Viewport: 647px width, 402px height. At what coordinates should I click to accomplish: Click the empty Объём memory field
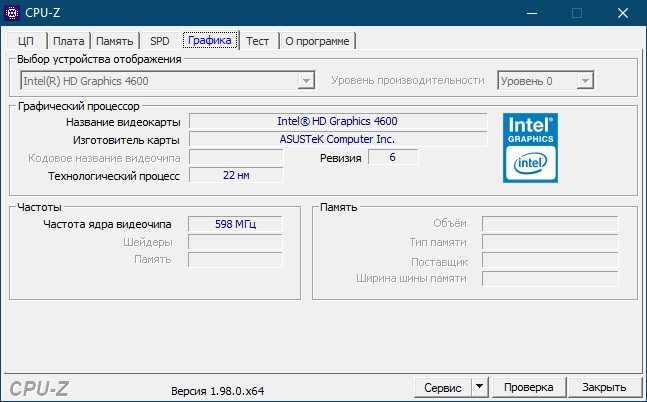coord(550,224)
